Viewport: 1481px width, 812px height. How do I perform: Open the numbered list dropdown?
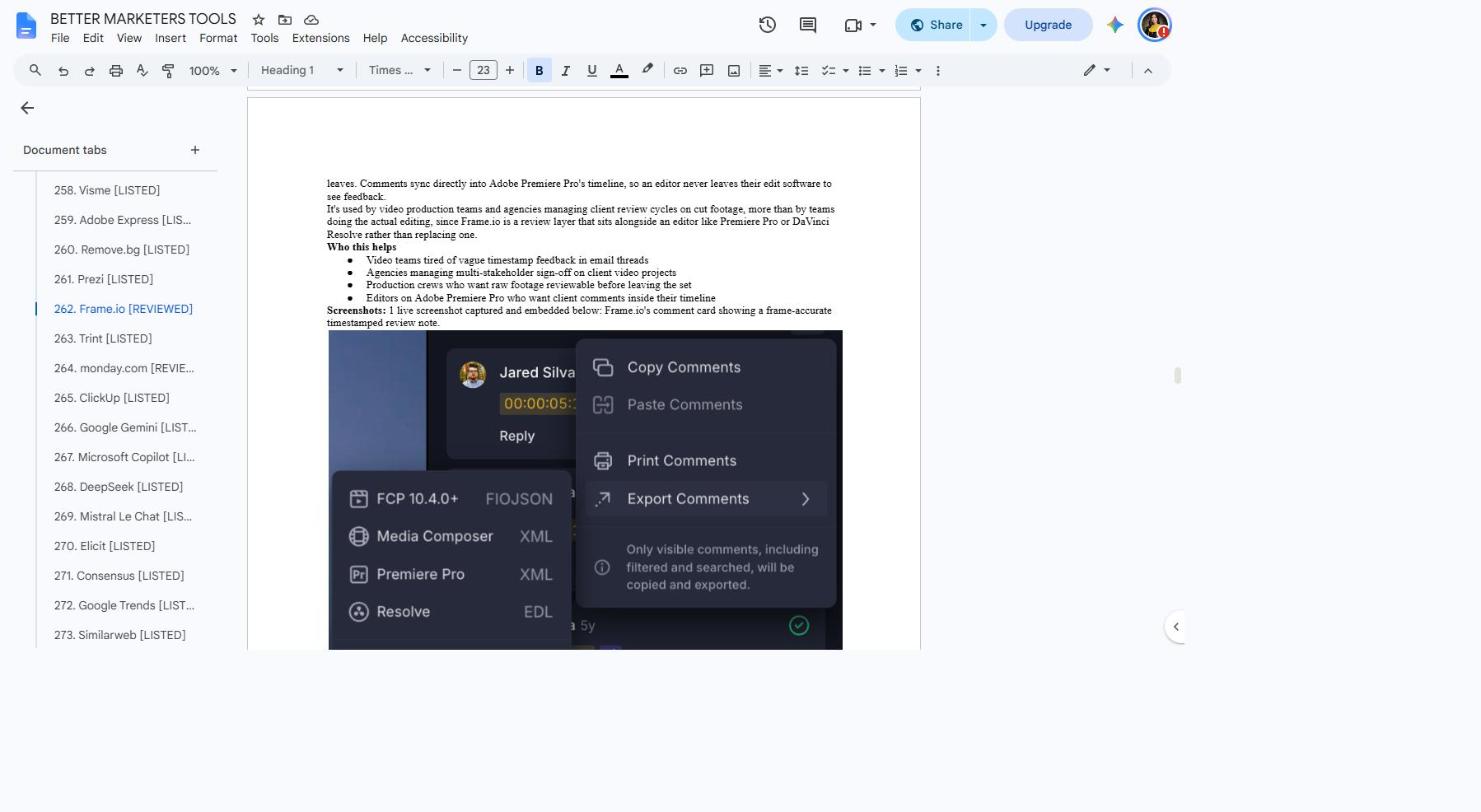(908, 70)
